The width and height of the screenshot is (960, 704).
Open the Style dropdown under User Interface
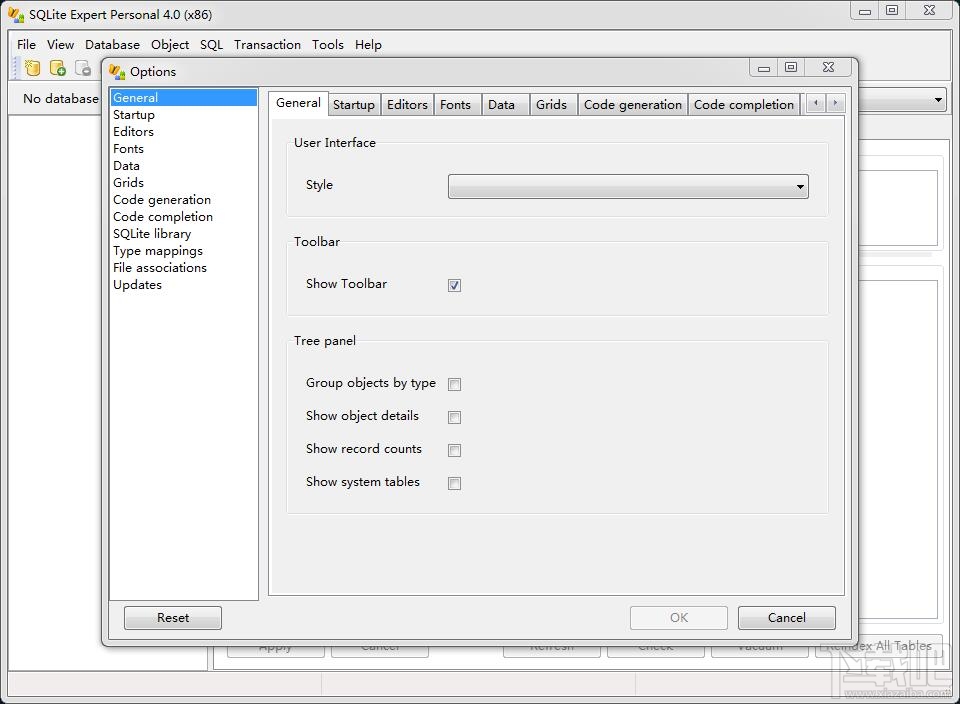tap(799, 186)
